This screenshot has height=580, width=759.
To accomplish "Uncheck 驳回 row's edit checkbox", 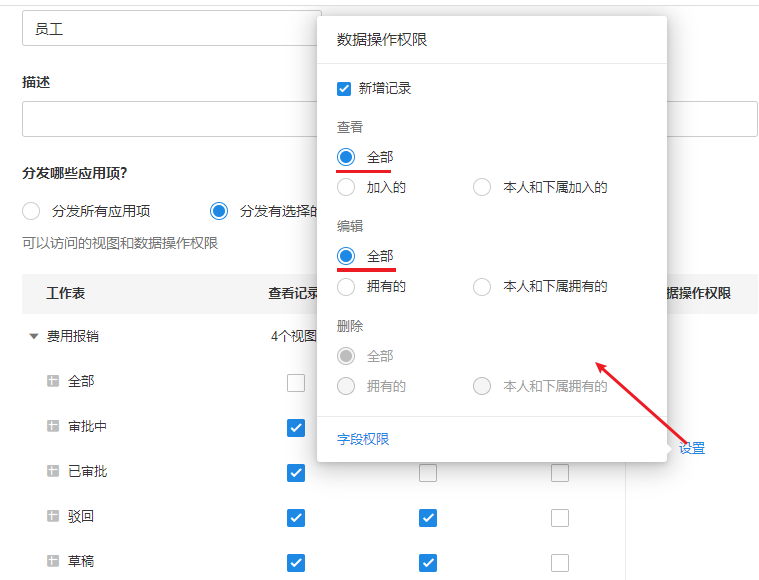I will click(428, 517).
